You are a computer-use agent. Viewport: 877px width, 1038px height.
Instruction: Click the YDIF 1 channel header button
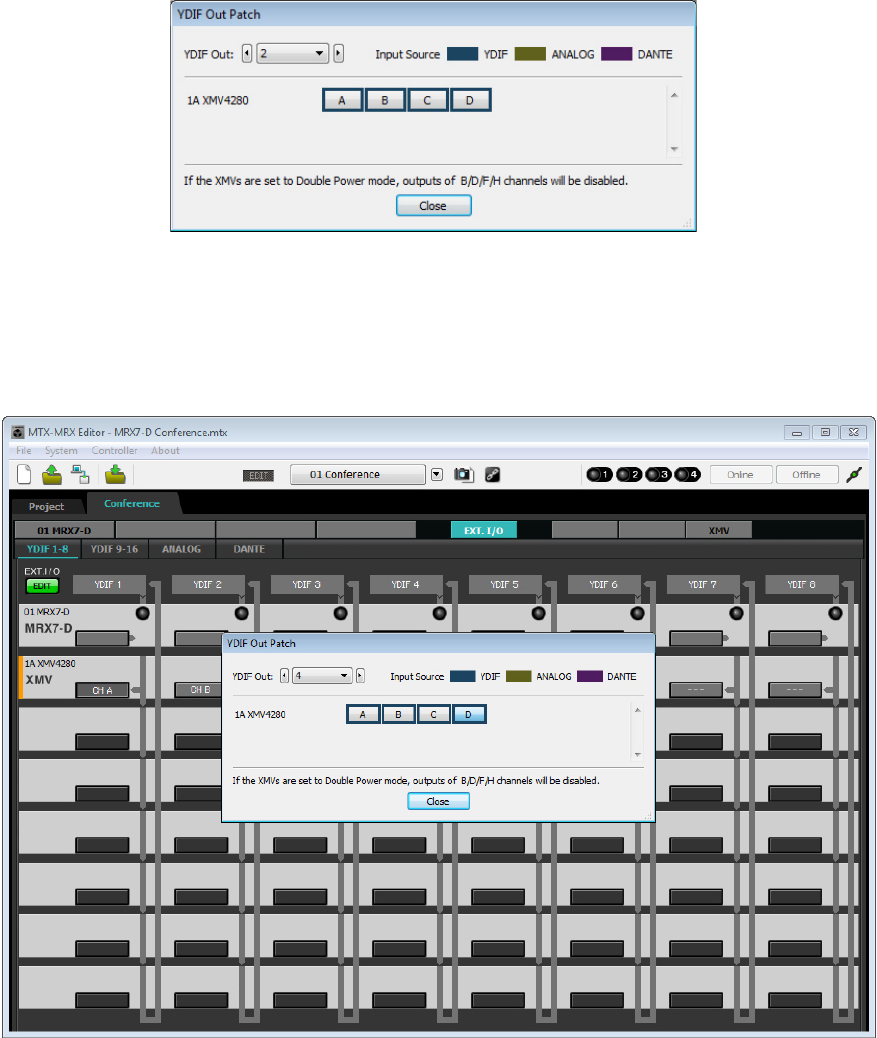109,585
